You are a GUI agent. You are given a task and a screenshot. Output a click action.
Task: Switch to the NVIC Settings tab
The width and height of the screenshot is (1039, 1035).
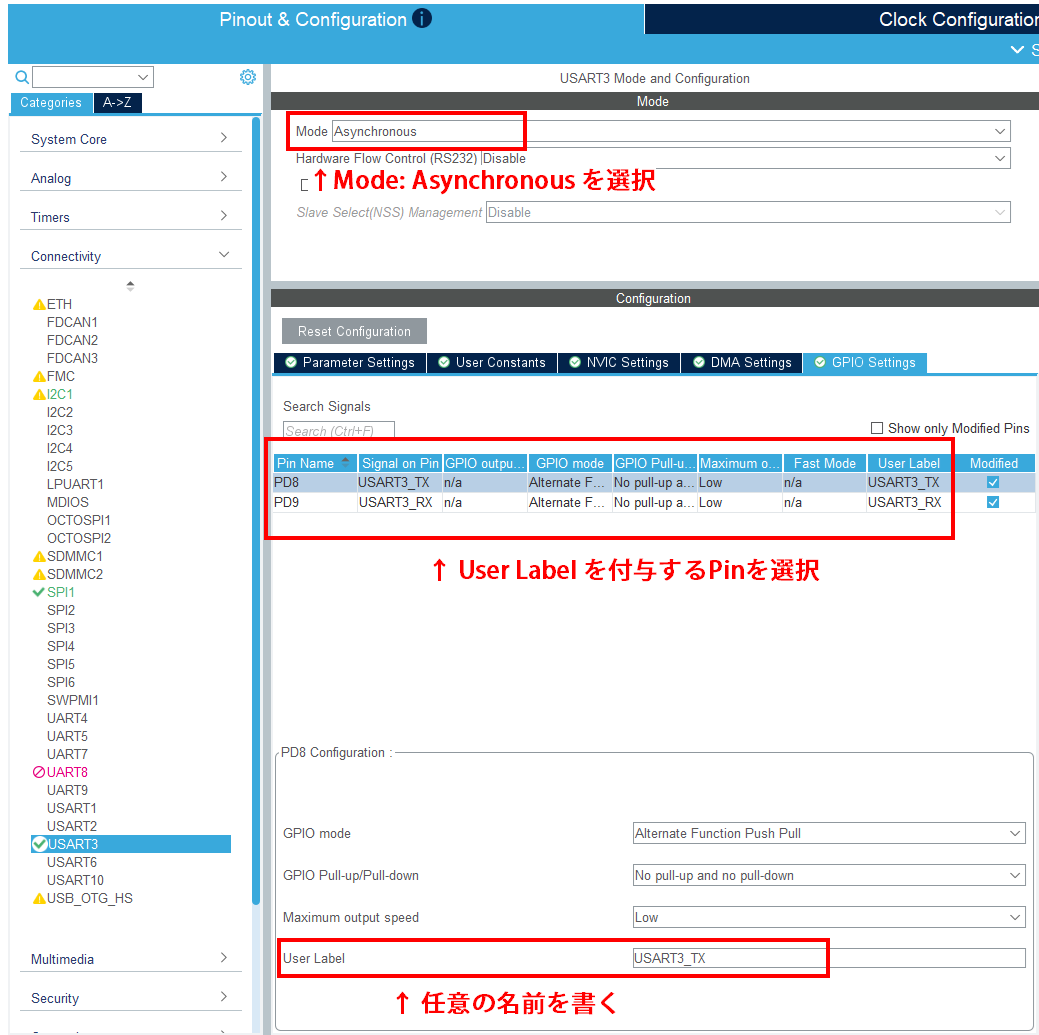(619, 362)
